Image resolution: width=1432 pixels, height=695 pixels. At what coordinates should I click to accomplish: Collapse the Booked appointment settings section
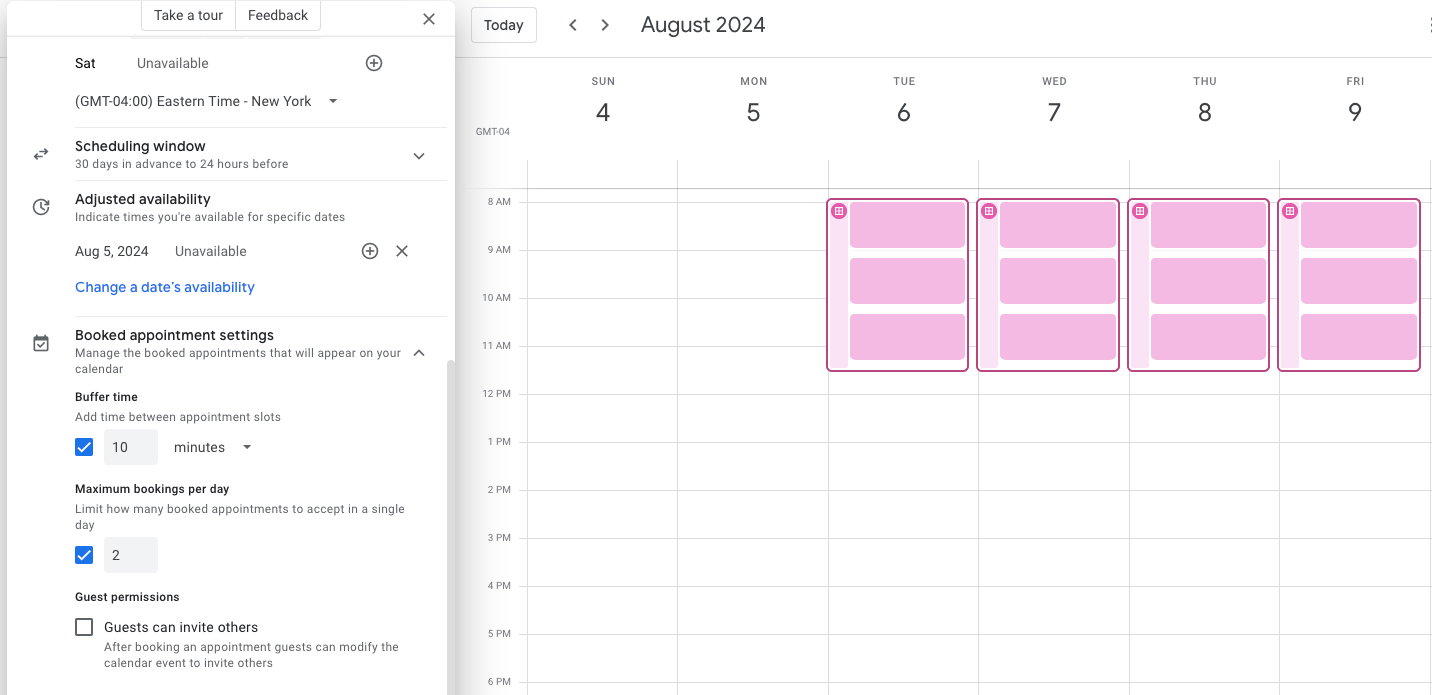click(419, 352)
